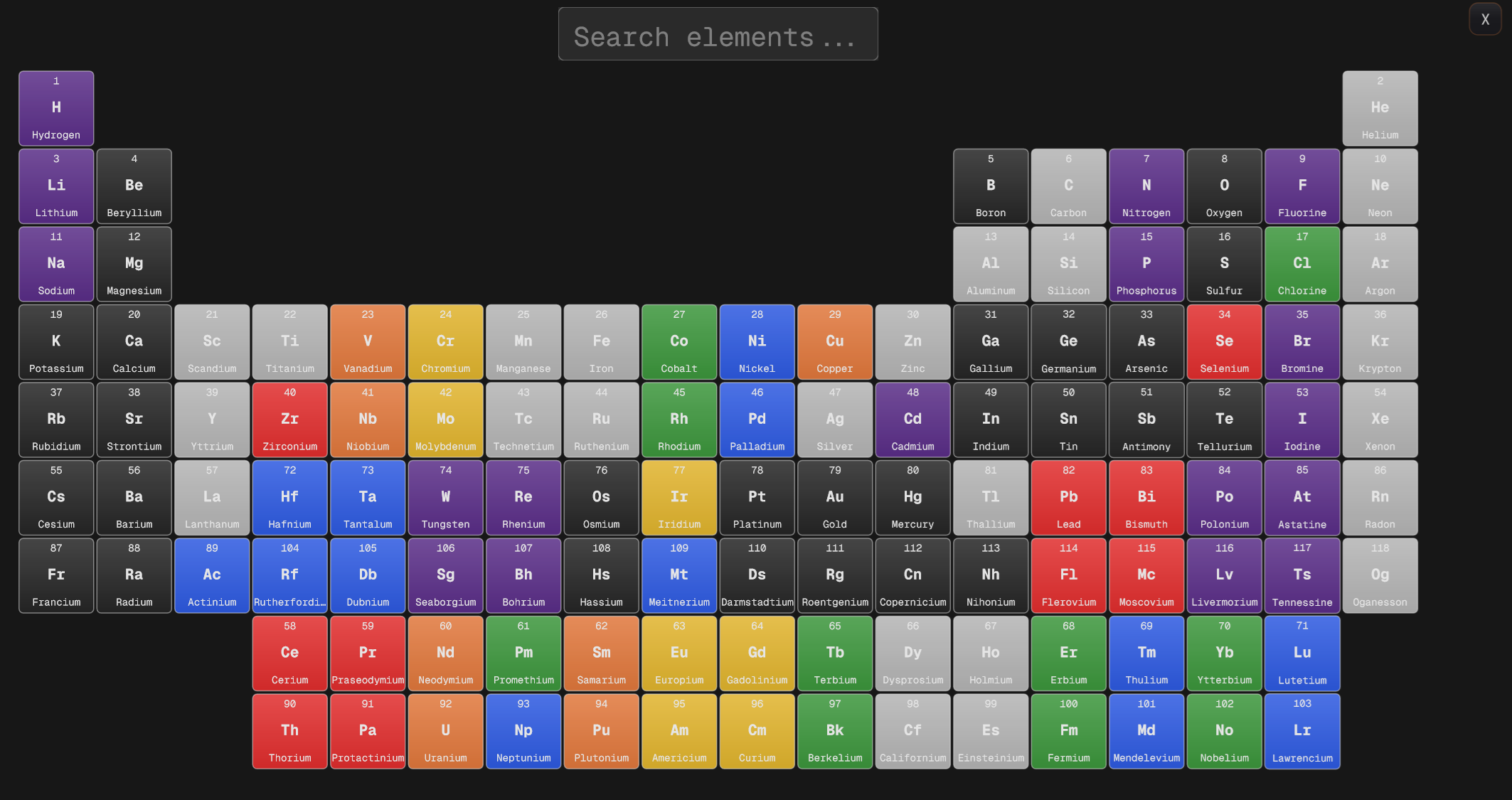Image resolution: width=1512 pixels, height=800 pixels.
Task: Select the Hydrogen element tile
Action: (x=56, y=108)
